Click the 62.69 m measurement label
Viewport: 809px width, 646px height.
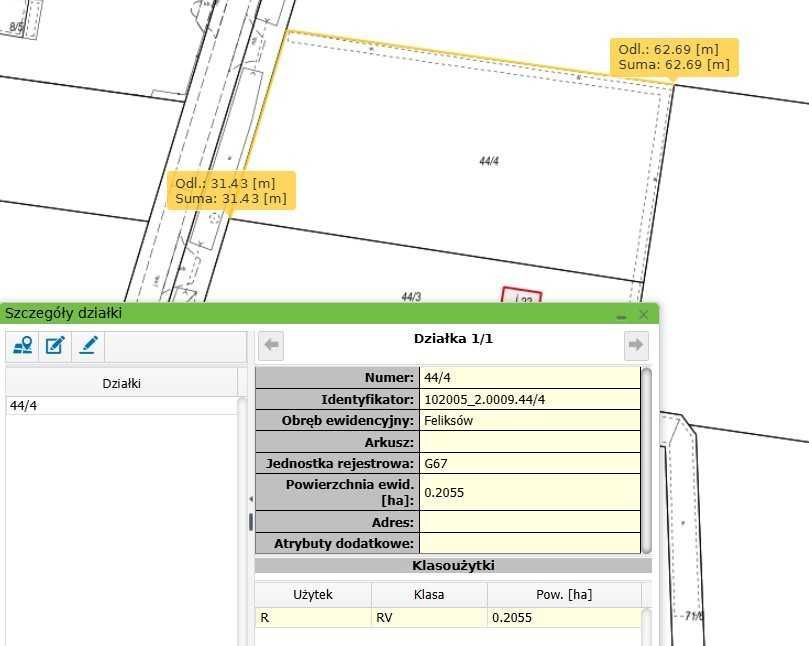tap(674, 57)
